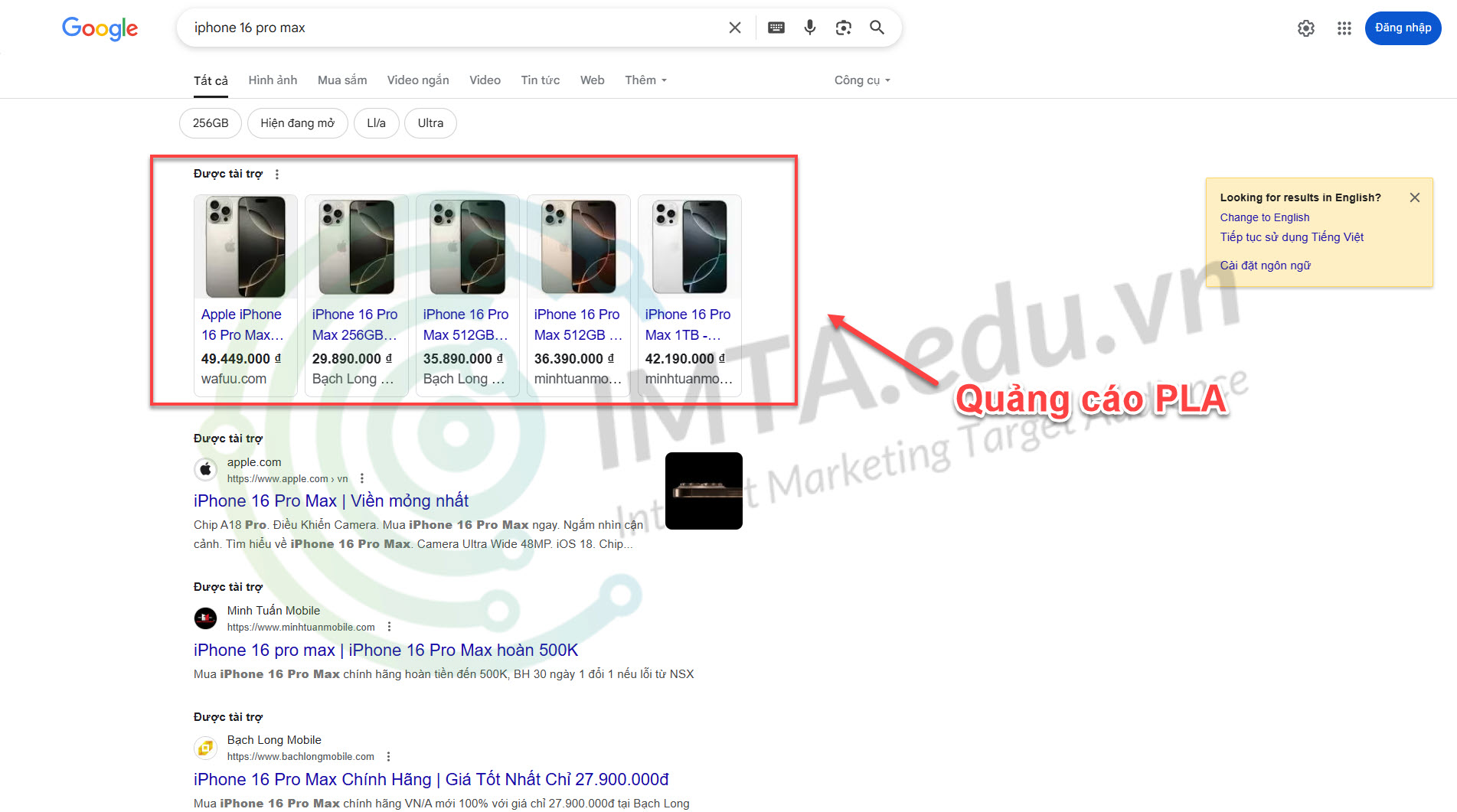
Task: Apply the Ll/a filter chip
Action: click(x=376, y=123)
